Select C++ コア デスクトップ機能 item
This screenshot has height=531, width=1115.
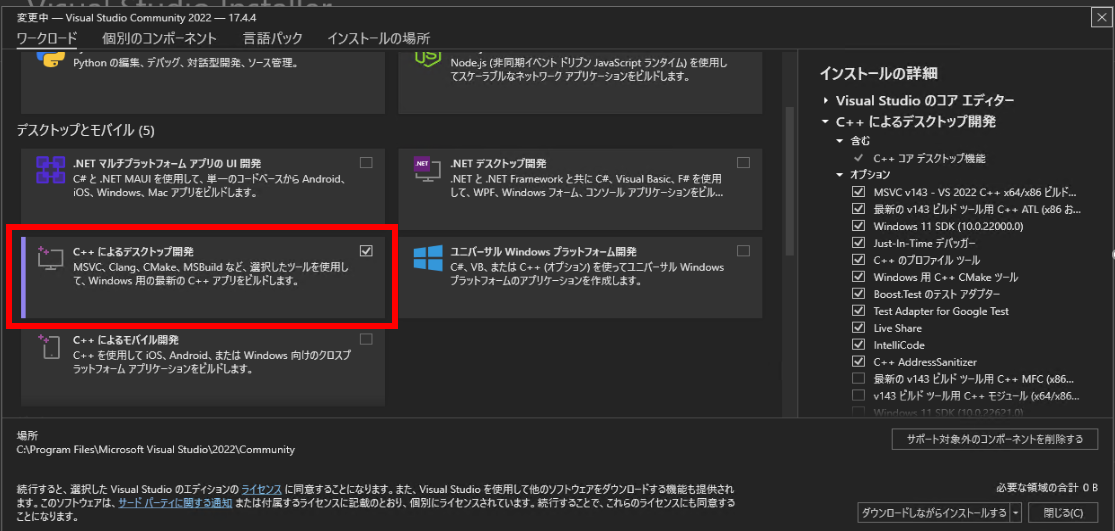tap(929, 158)
